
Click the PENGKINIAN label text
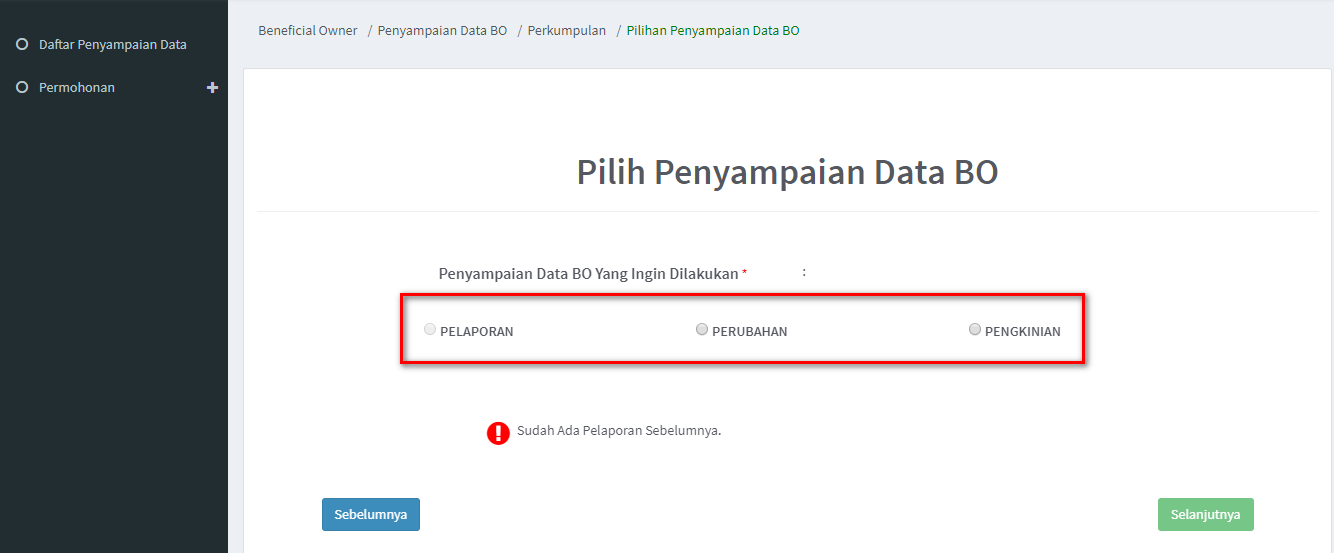[x=1023, y=332]
